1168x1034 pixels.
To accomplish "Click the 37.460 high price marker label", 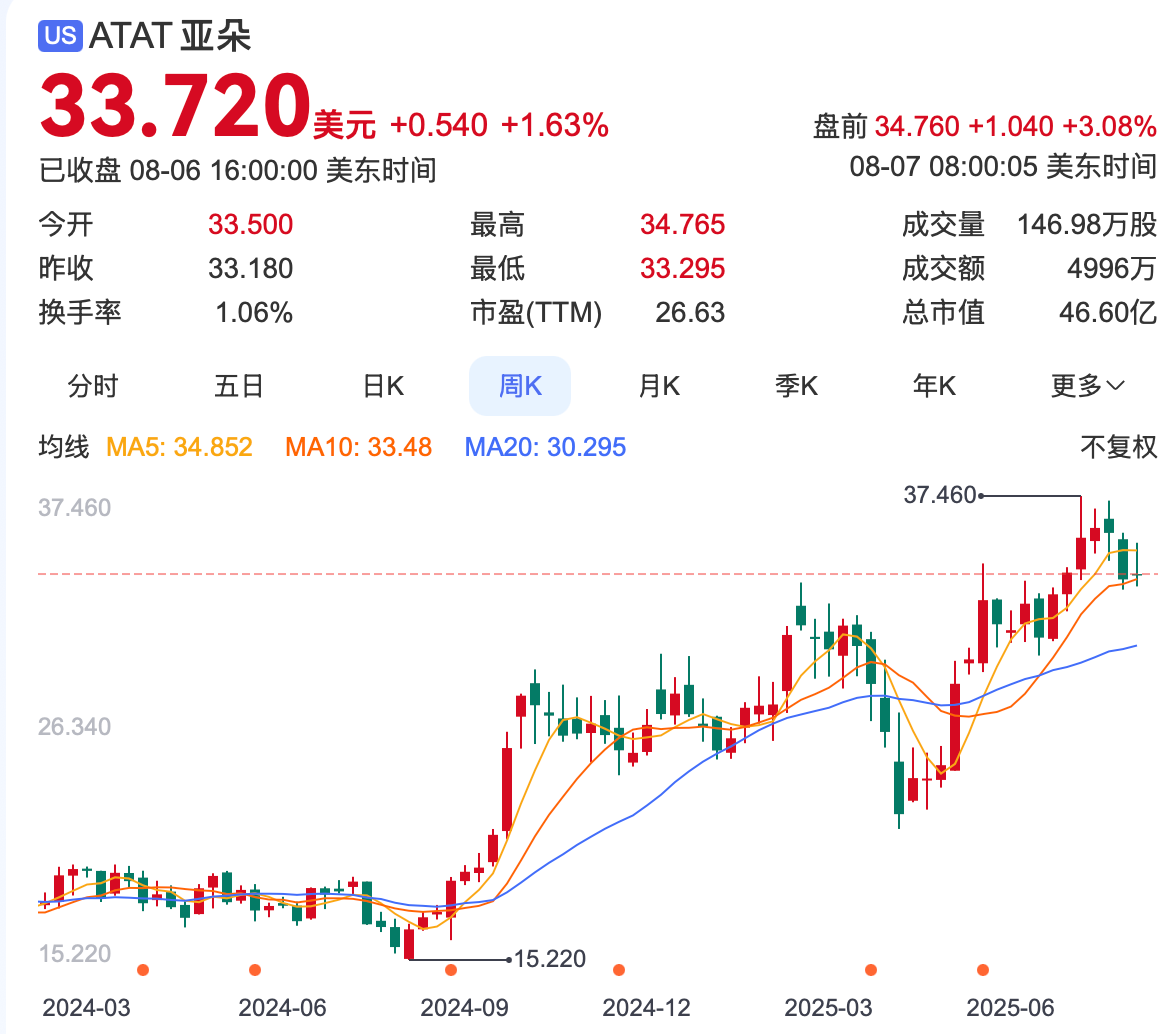I will [x=938, y=495].
